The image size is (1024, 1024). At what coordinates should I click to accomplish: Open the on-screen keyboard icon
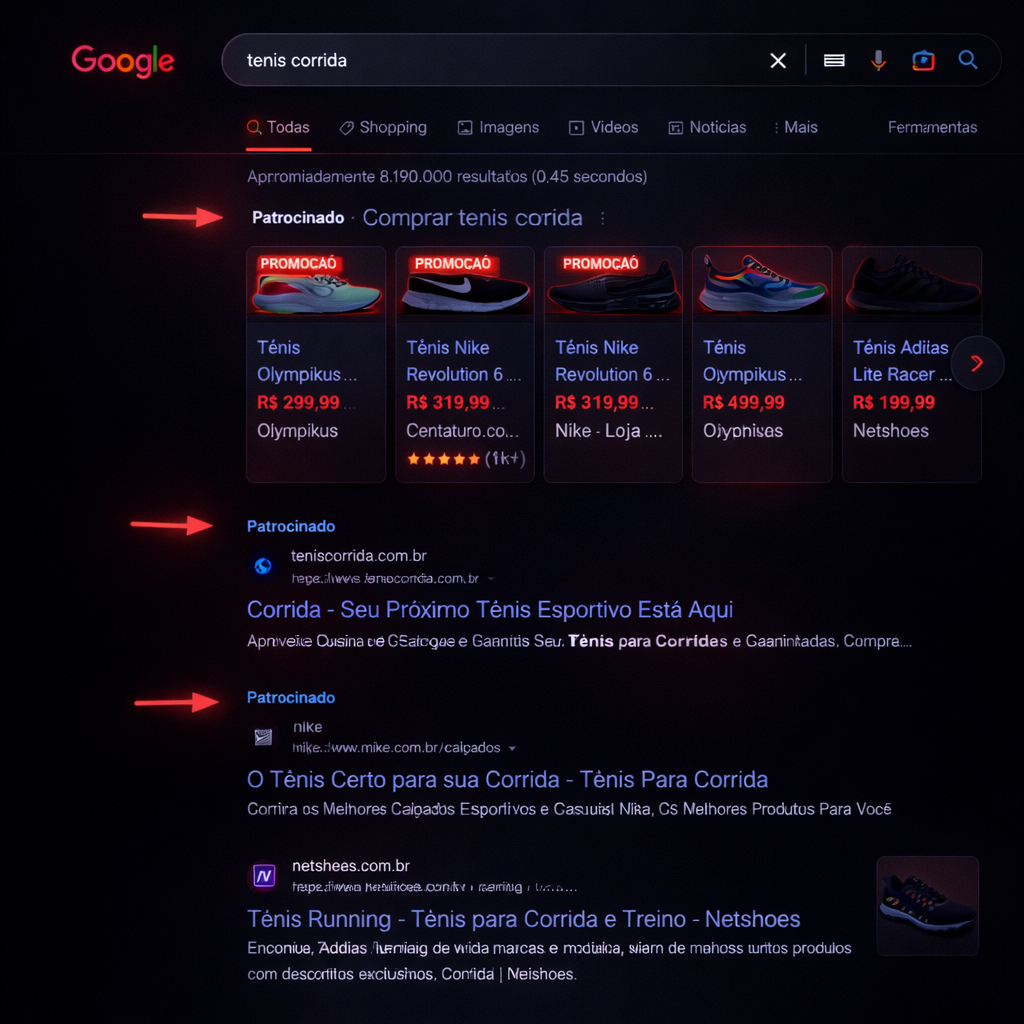tap(834, 61)
